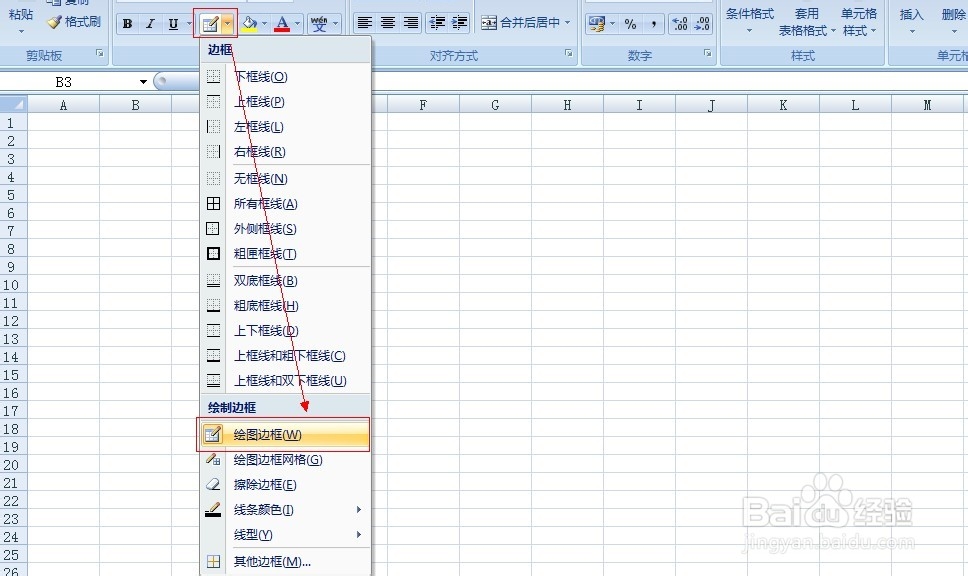Click the Percent Style icon
The image size is (968, 576).
coord(630,23)
